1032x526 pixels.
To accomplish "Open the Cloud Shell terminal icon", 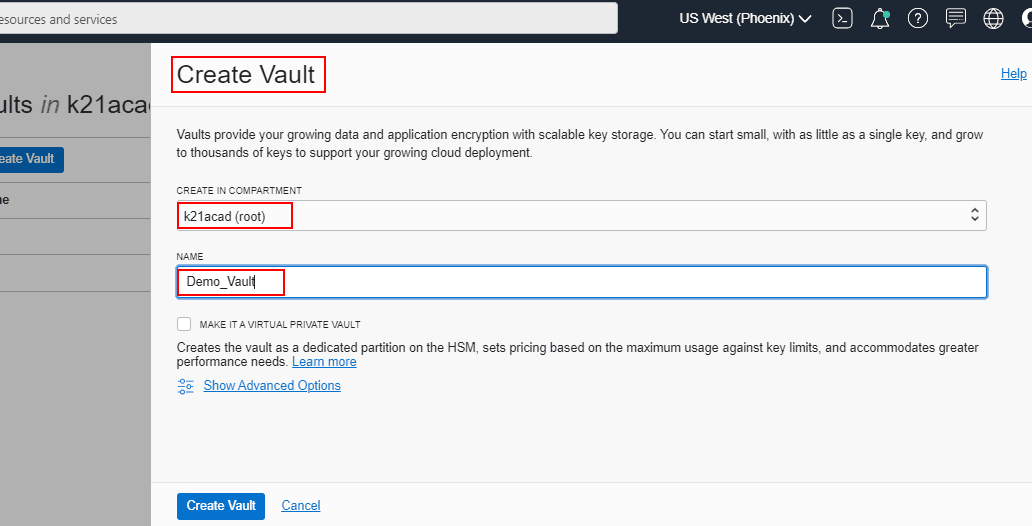I will point(843,18).
